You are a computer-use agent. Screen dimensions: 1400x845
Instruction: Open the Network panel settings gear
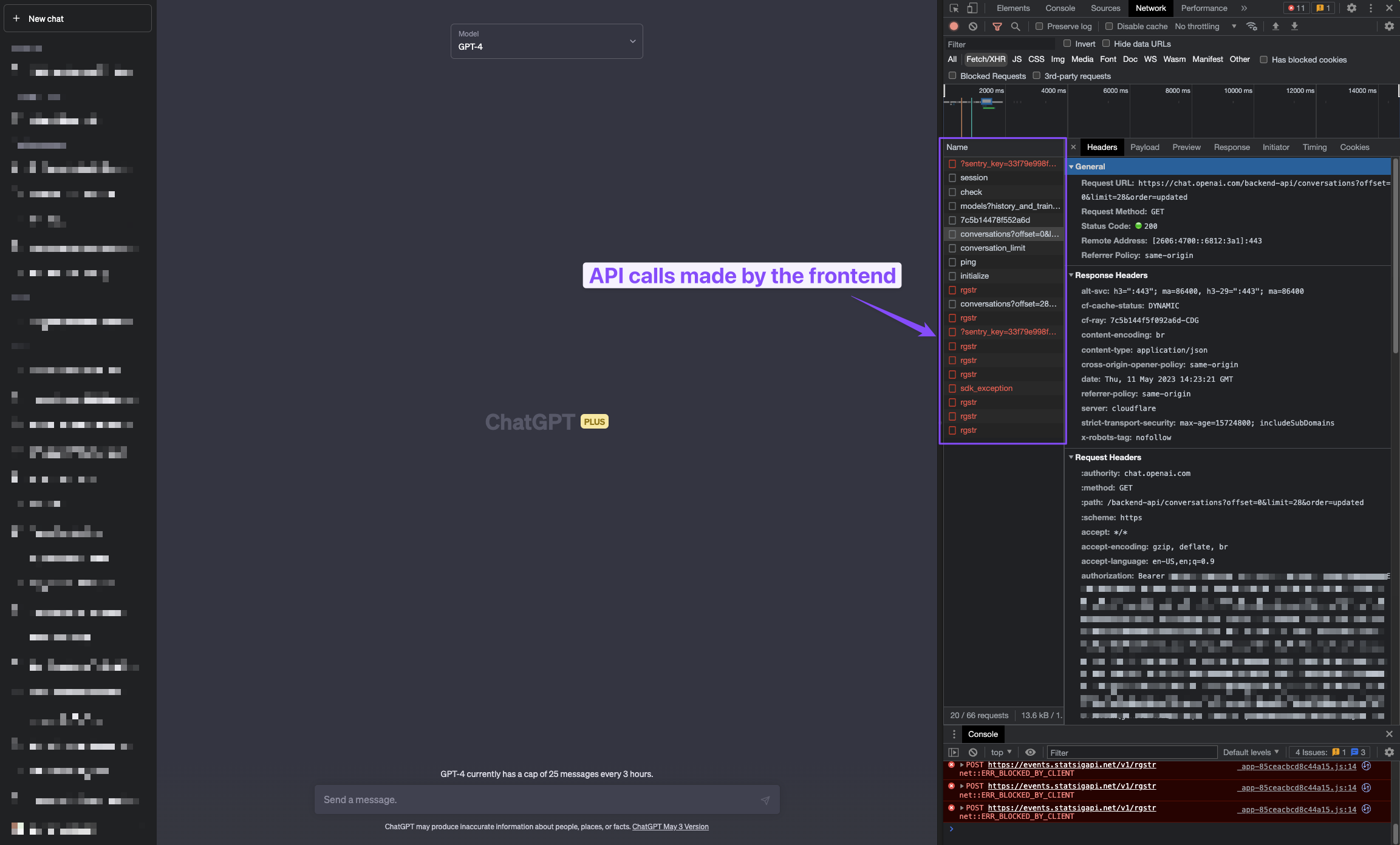(1390, 26)
